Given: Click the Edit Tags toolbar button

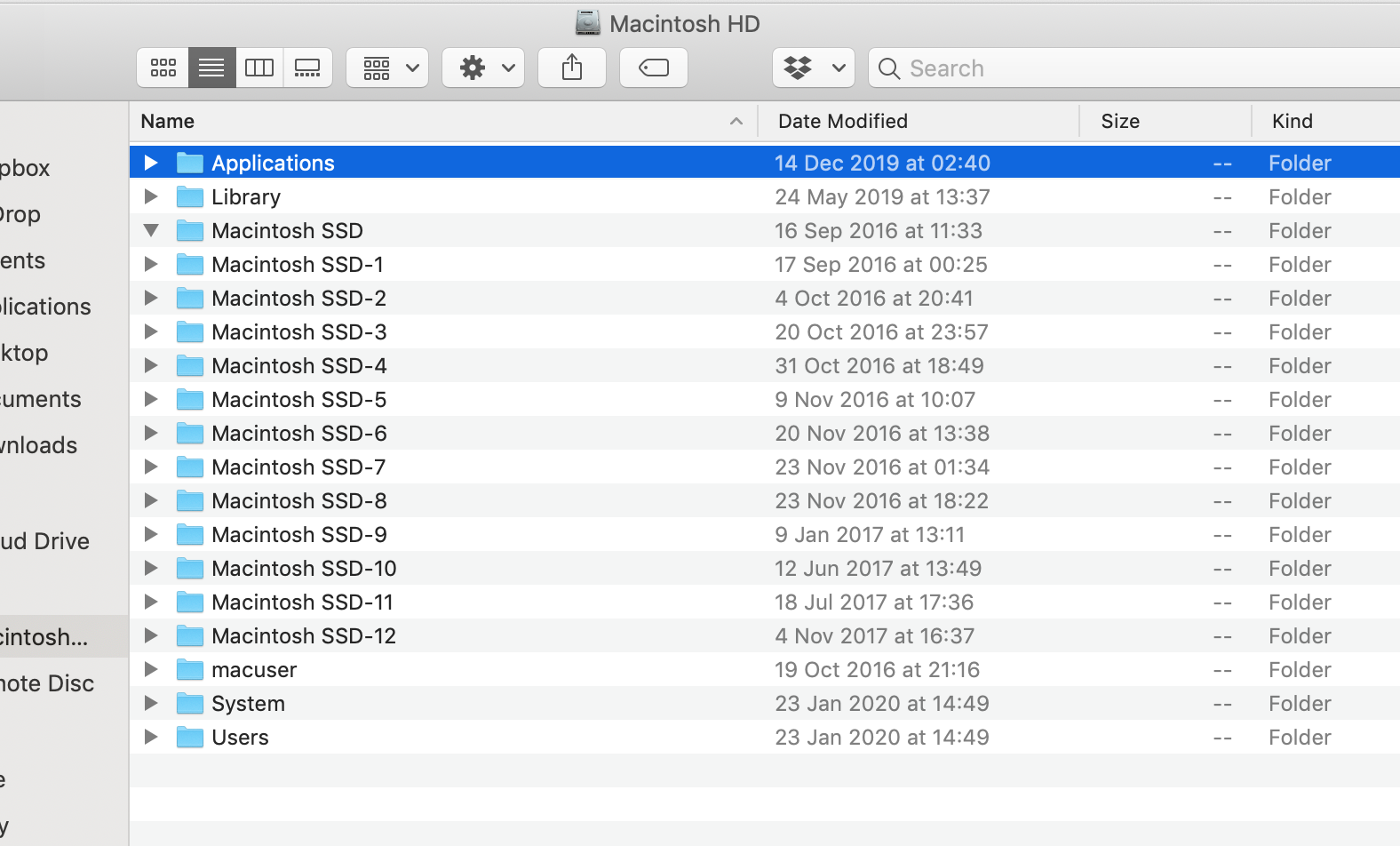Looking at the screenshot, I should click(654, 68).
